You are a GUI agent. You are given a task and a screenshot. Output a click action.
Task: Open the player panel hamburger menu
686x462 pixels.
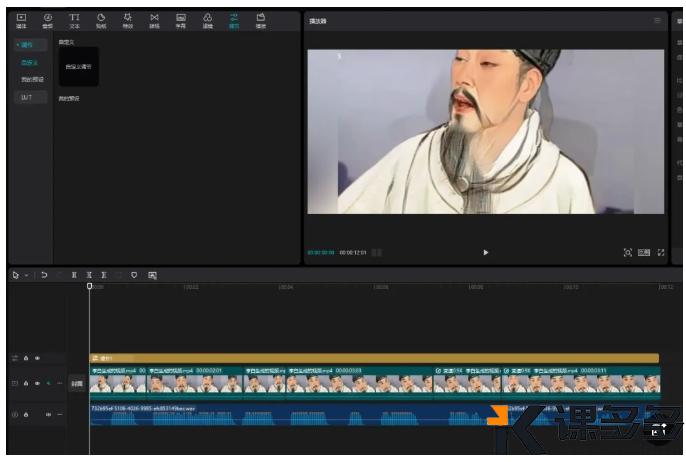657,20
